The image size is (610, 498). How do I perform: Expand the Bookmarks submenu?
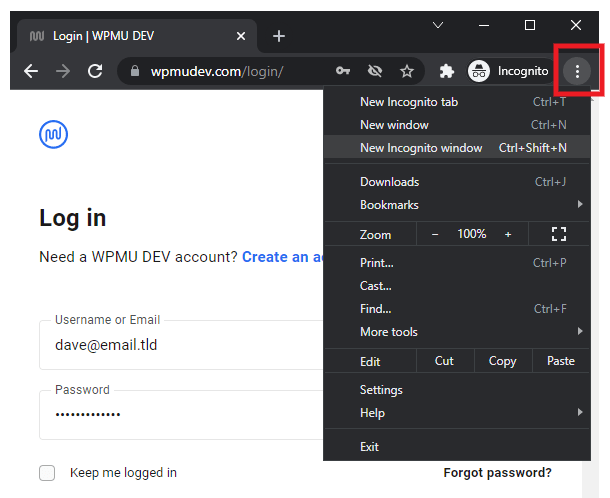point(457,205)
